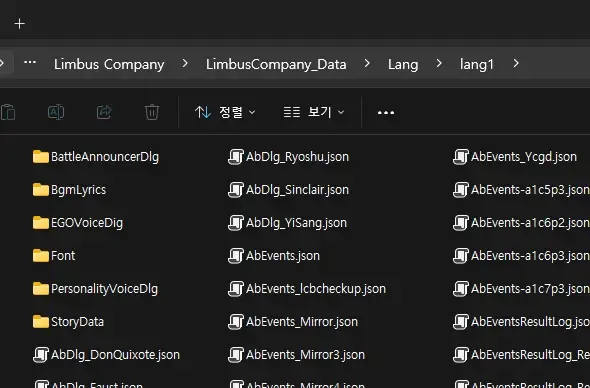
Task: Select AbEvents-a1c5p3.json file icon
Action: (461, 190)
